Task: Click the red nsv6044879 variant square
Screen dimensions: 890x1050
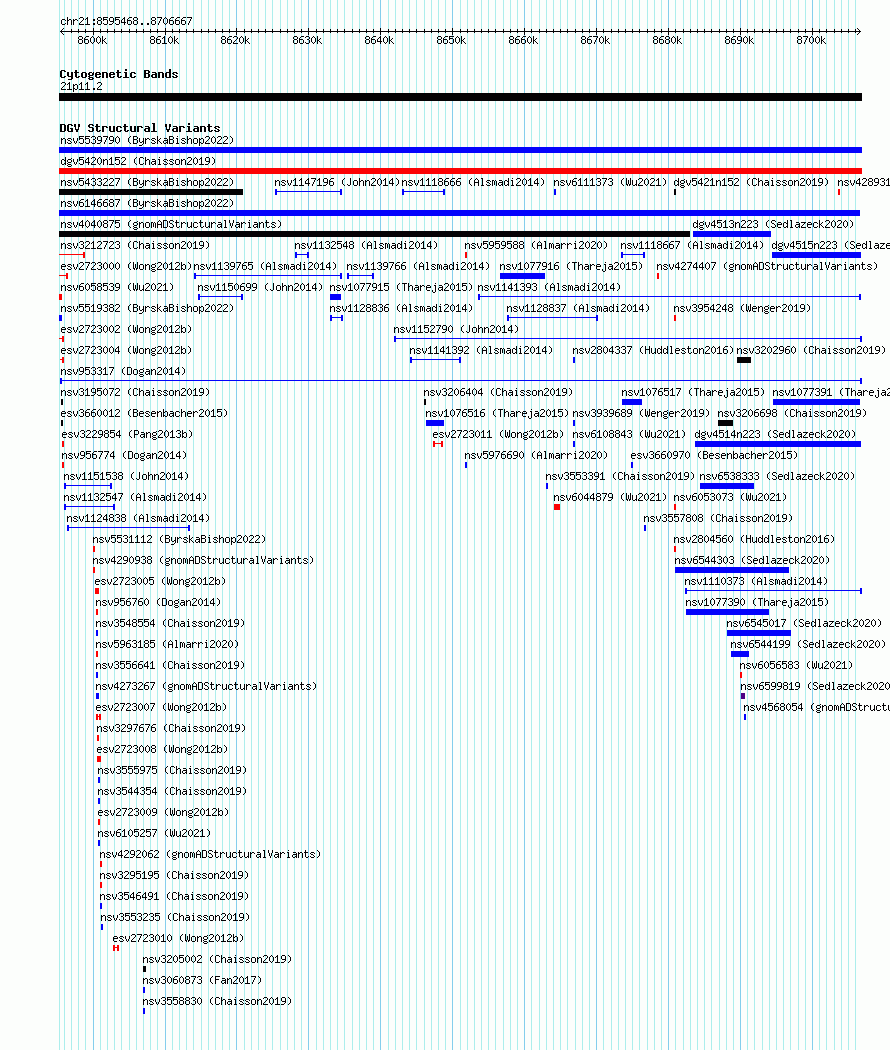Action: 557,507
